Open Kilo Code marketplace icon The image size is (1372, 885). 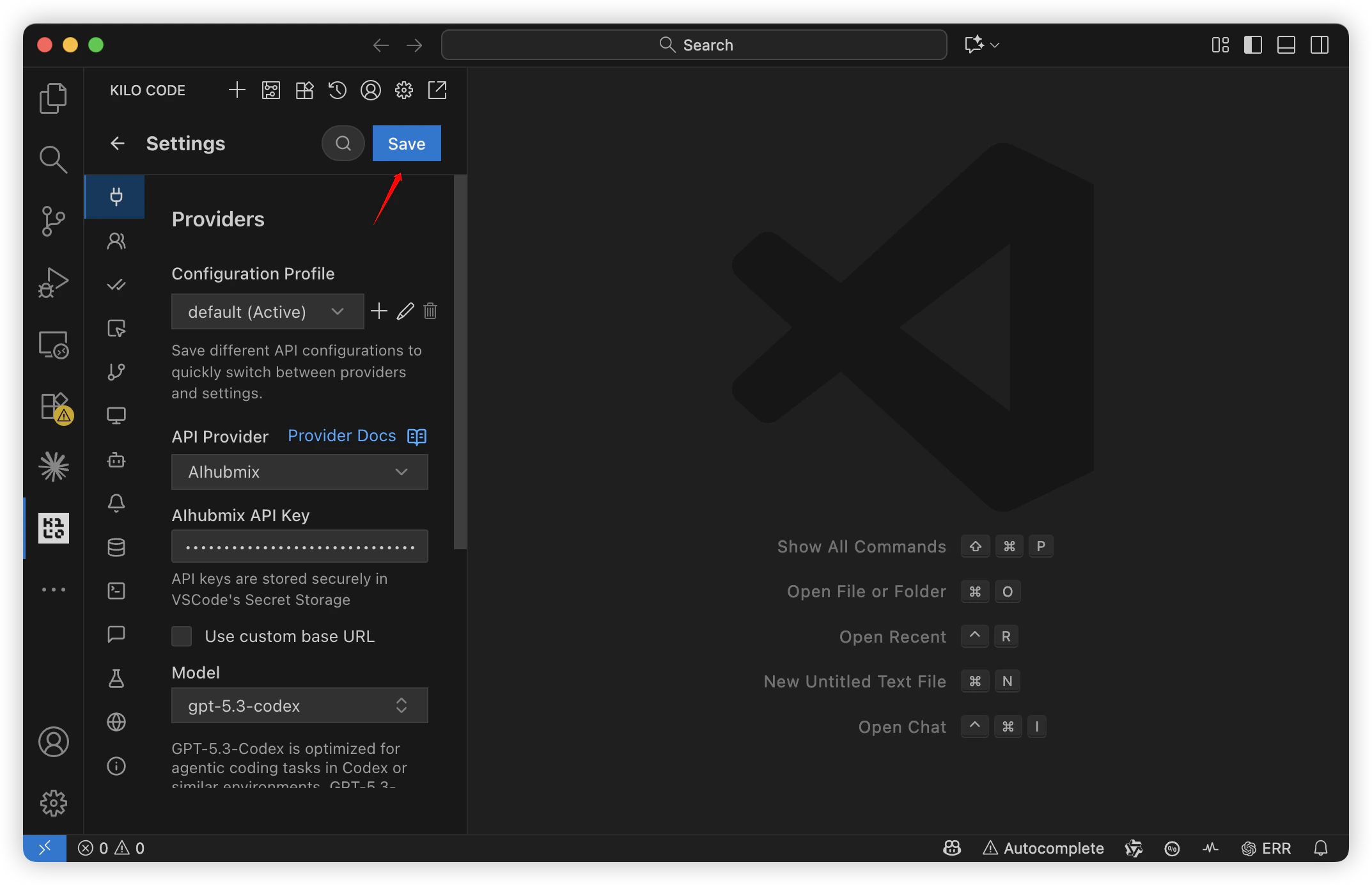tap(304, 90)
